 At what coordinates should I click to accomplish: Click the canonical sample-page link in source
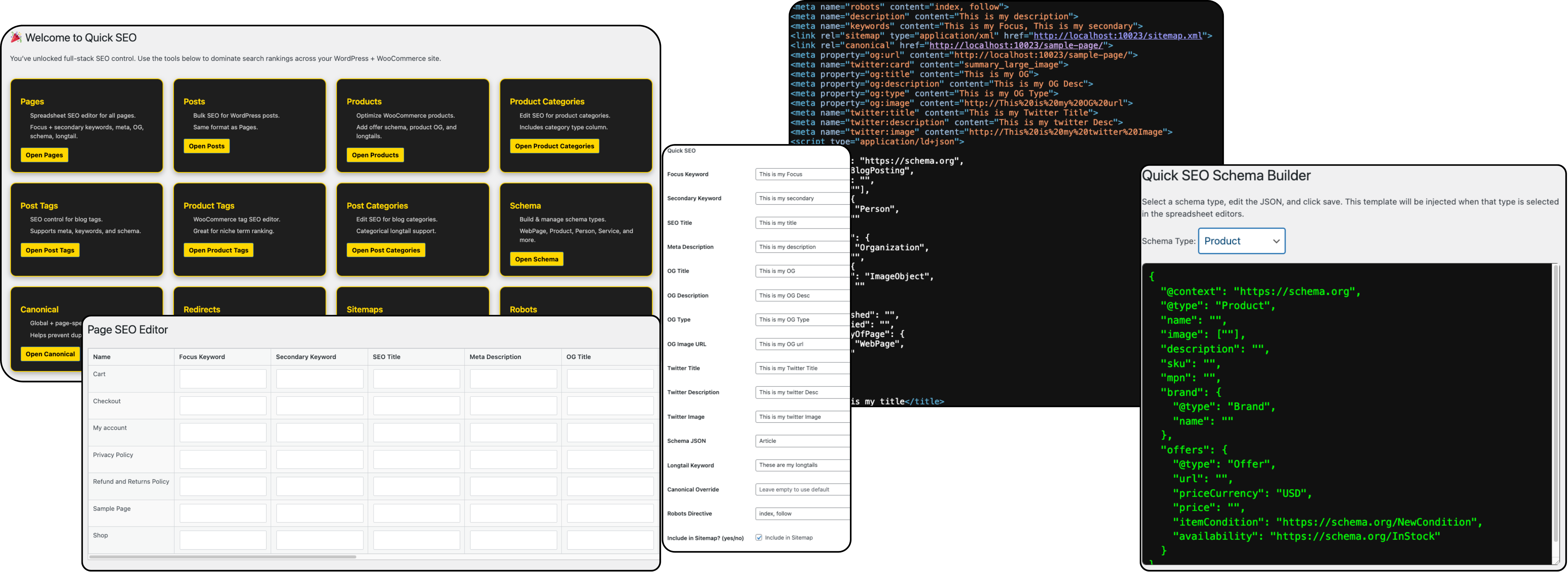pyautogui.click(x=1016, y=46)
